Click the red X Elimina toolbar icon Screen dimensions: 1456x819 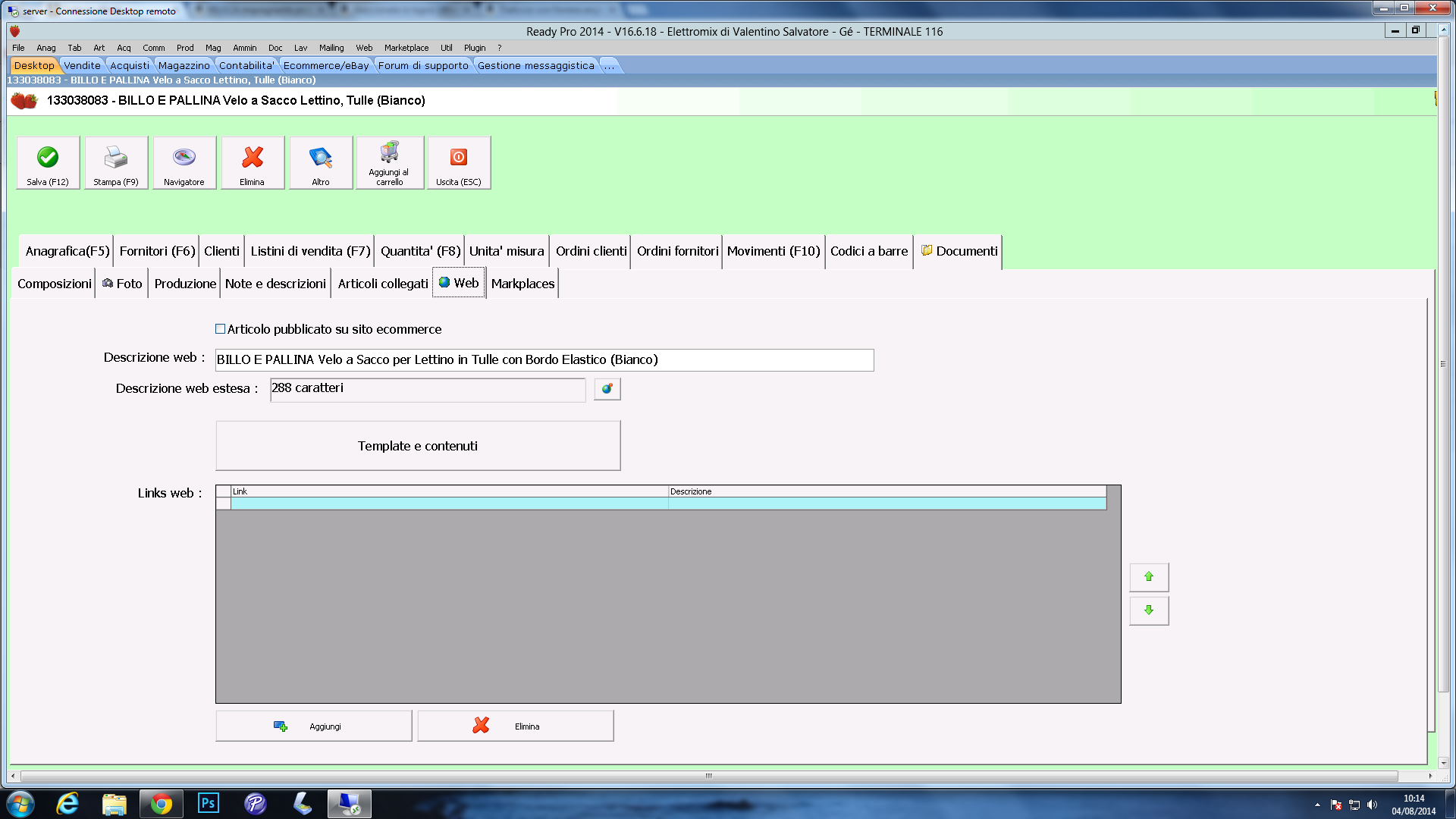(x=252, y=158)
